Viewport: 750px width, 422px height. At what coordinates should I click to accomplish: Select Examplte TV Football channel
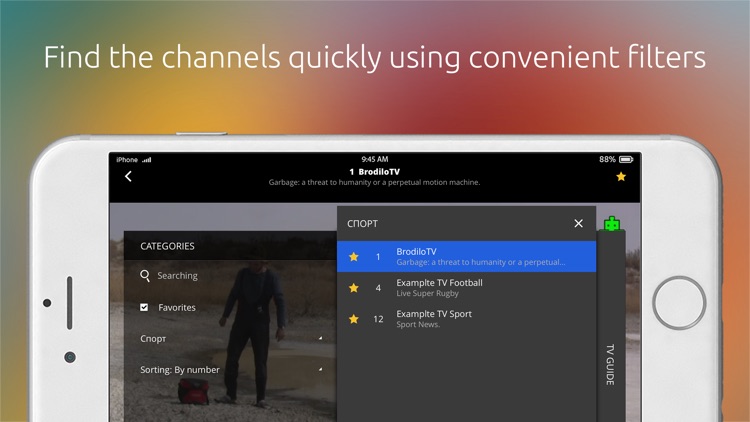tap(466, 288)
